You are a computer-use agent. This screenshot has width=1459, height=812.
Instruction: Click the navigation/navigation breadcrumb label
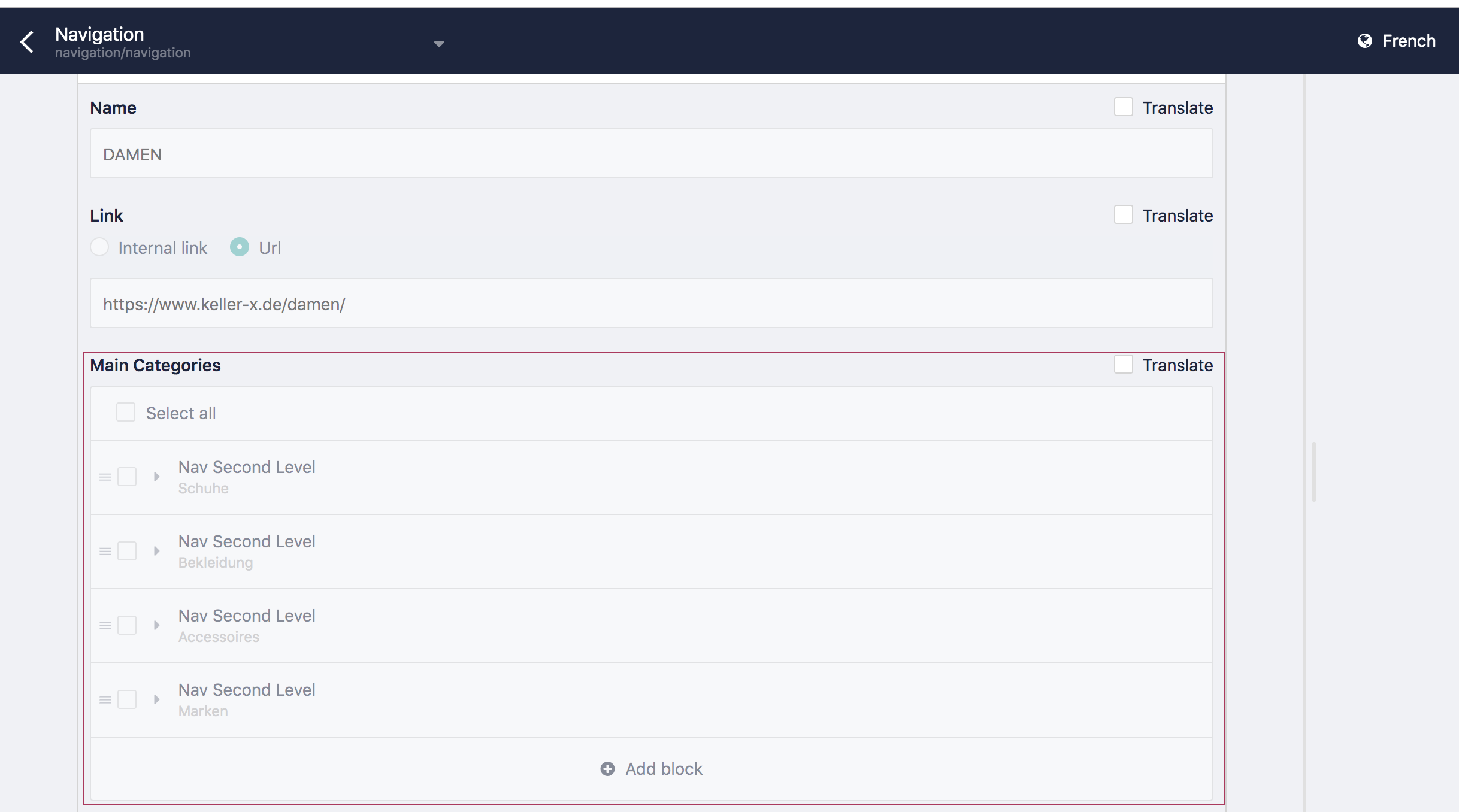(123, 53)
